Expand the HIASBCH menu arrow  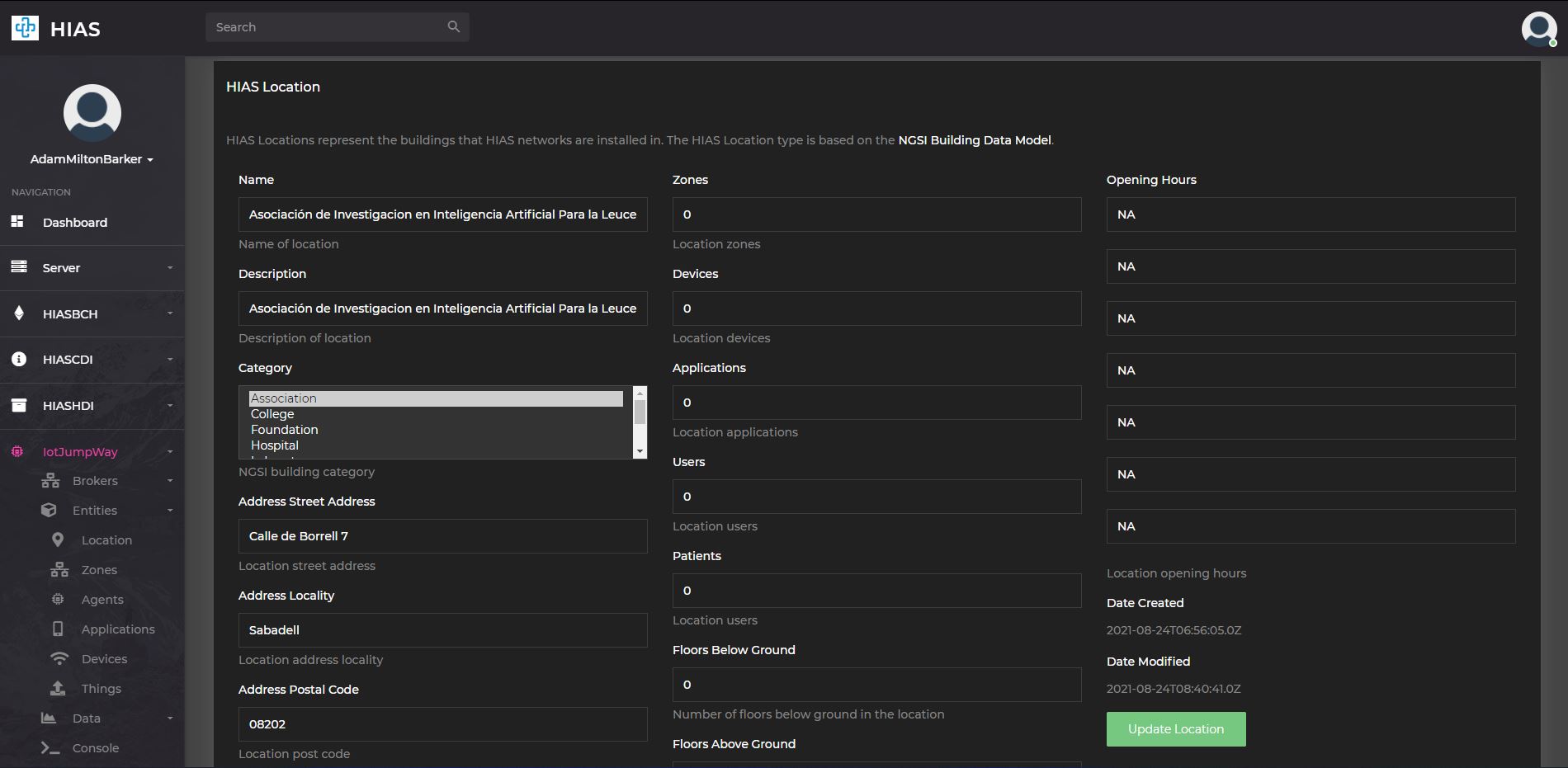tap(170, 313)
